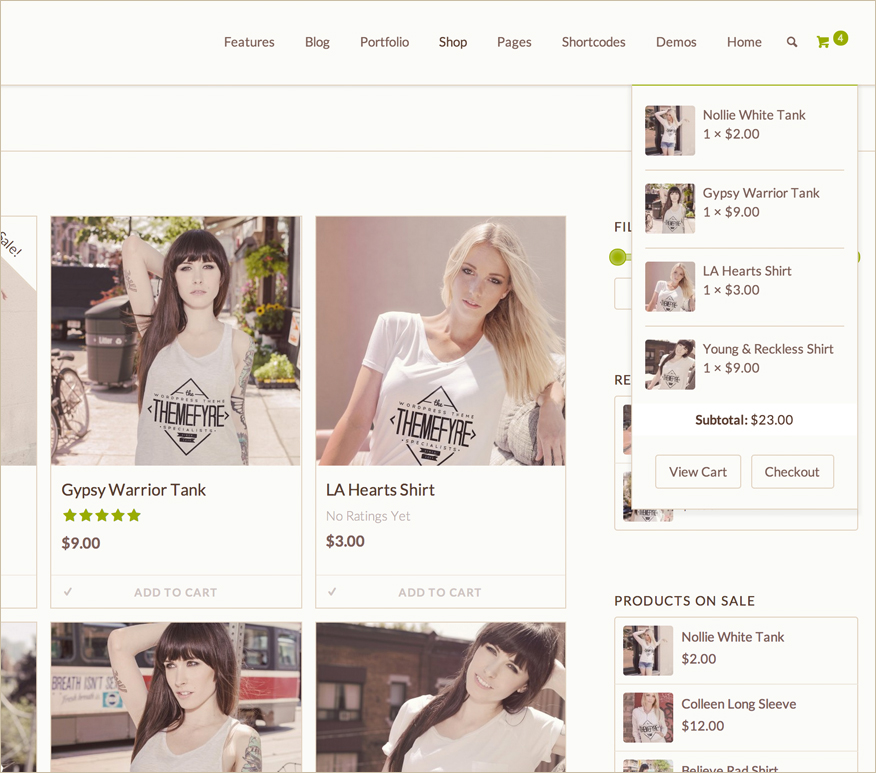Click the No Ratings Yet text
Screen dimensions: 876x773
point(368,516)
